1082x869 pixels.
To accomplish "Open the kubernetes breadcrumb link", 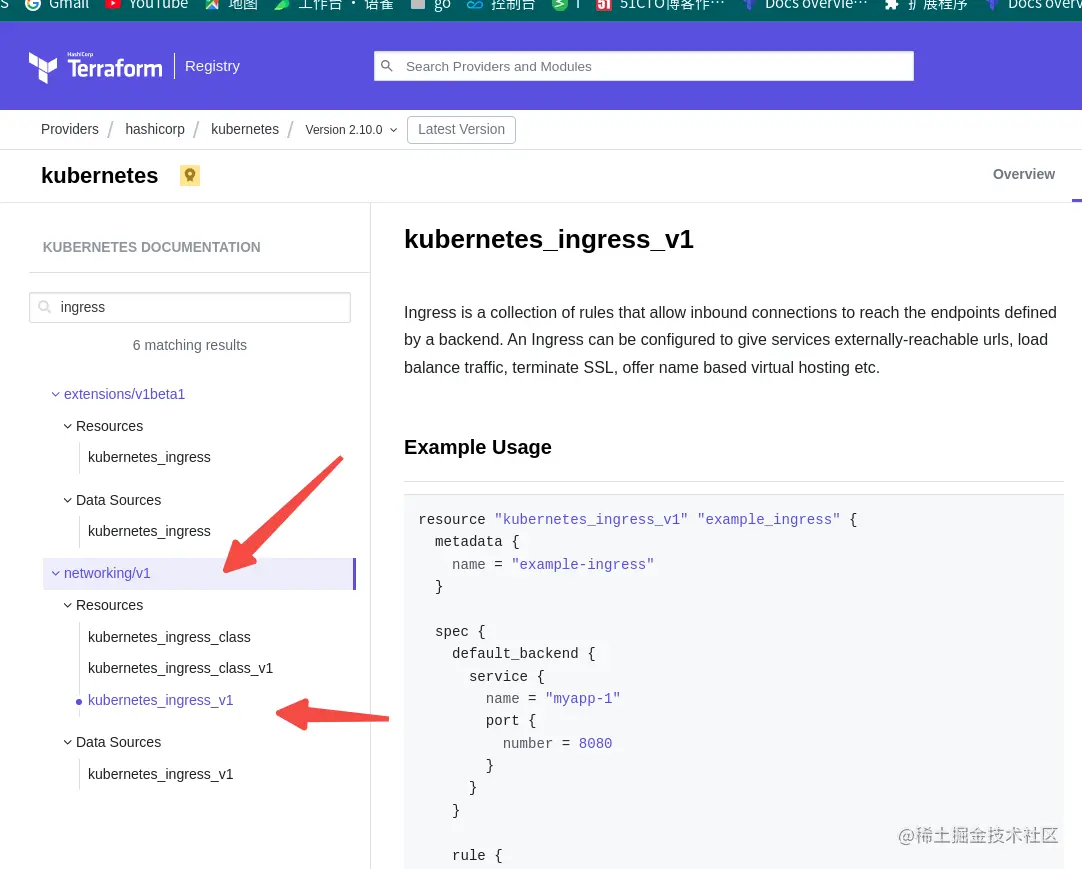I will 245,129.
